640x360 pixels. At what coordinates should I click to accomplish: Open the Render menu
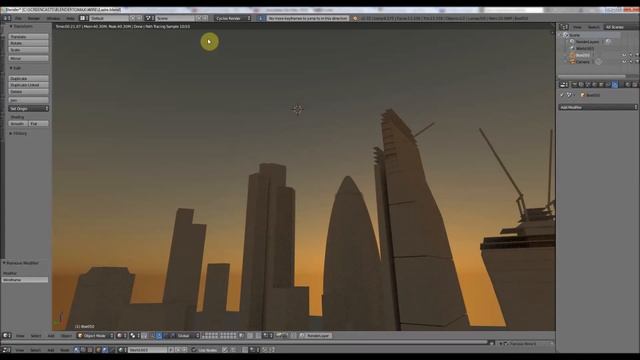(x=33, y=18)
